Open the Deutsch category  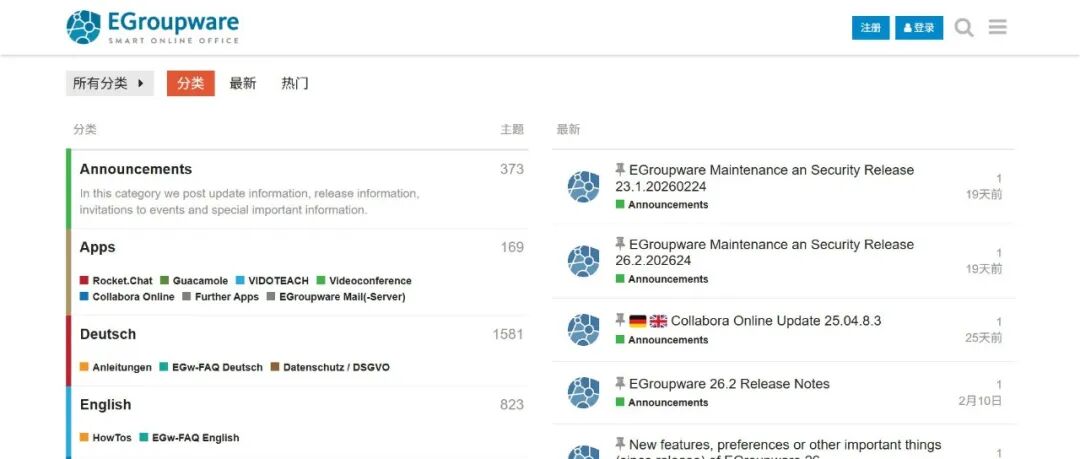pos(107,334)
